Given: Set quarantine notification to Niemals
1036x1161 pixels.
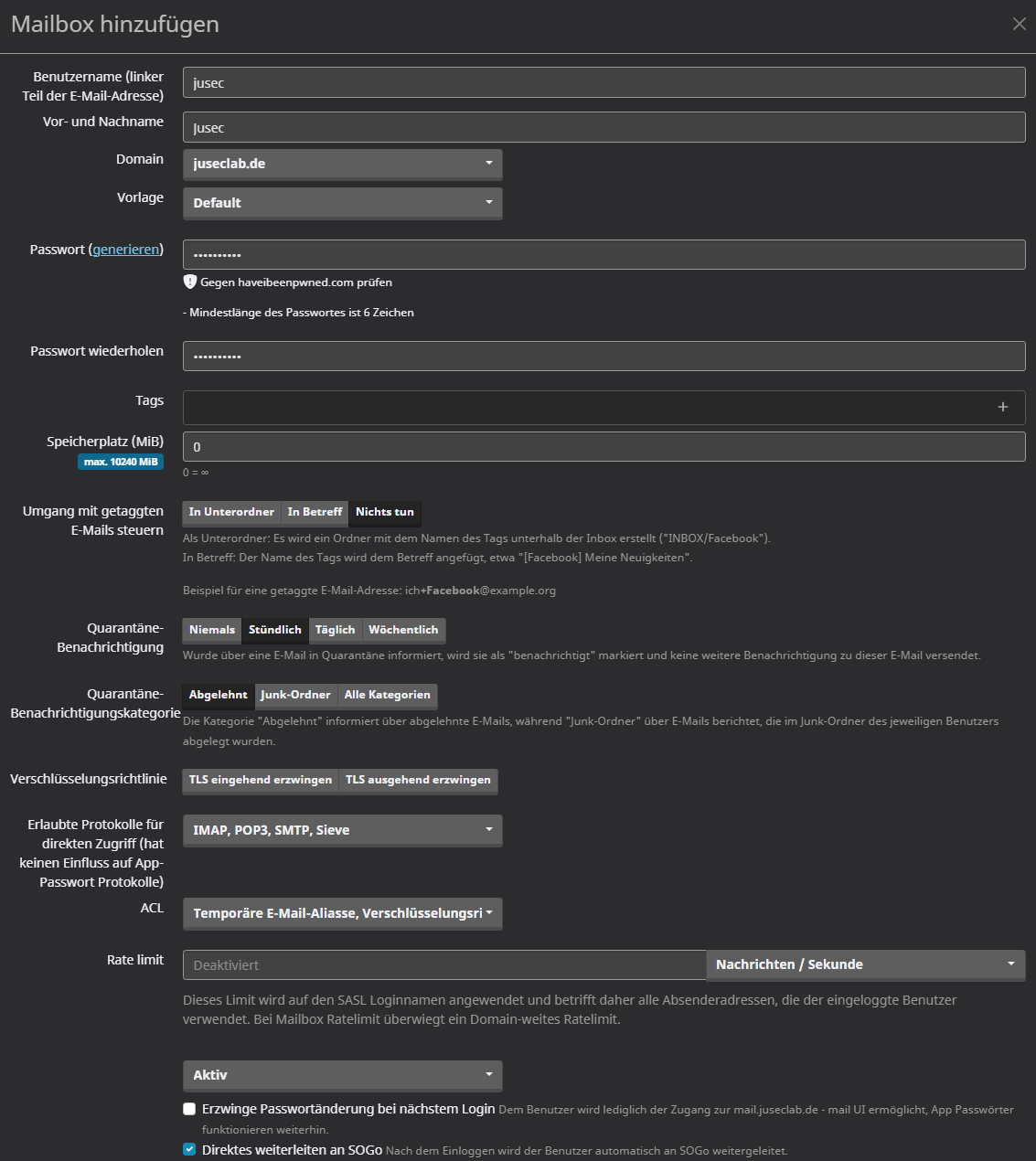Looking at the screenshot, I should click(x=212, y=630).
